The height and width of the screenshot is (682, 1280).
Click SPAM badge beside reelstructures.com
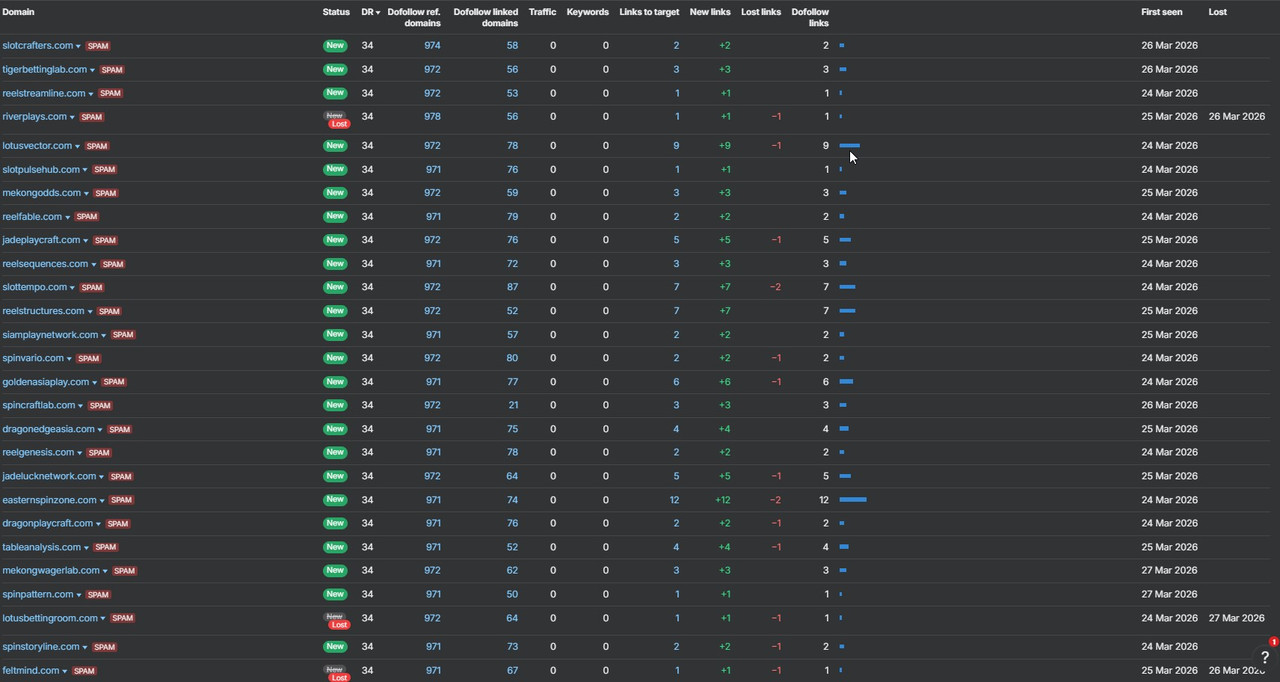[x=109, y=311]
